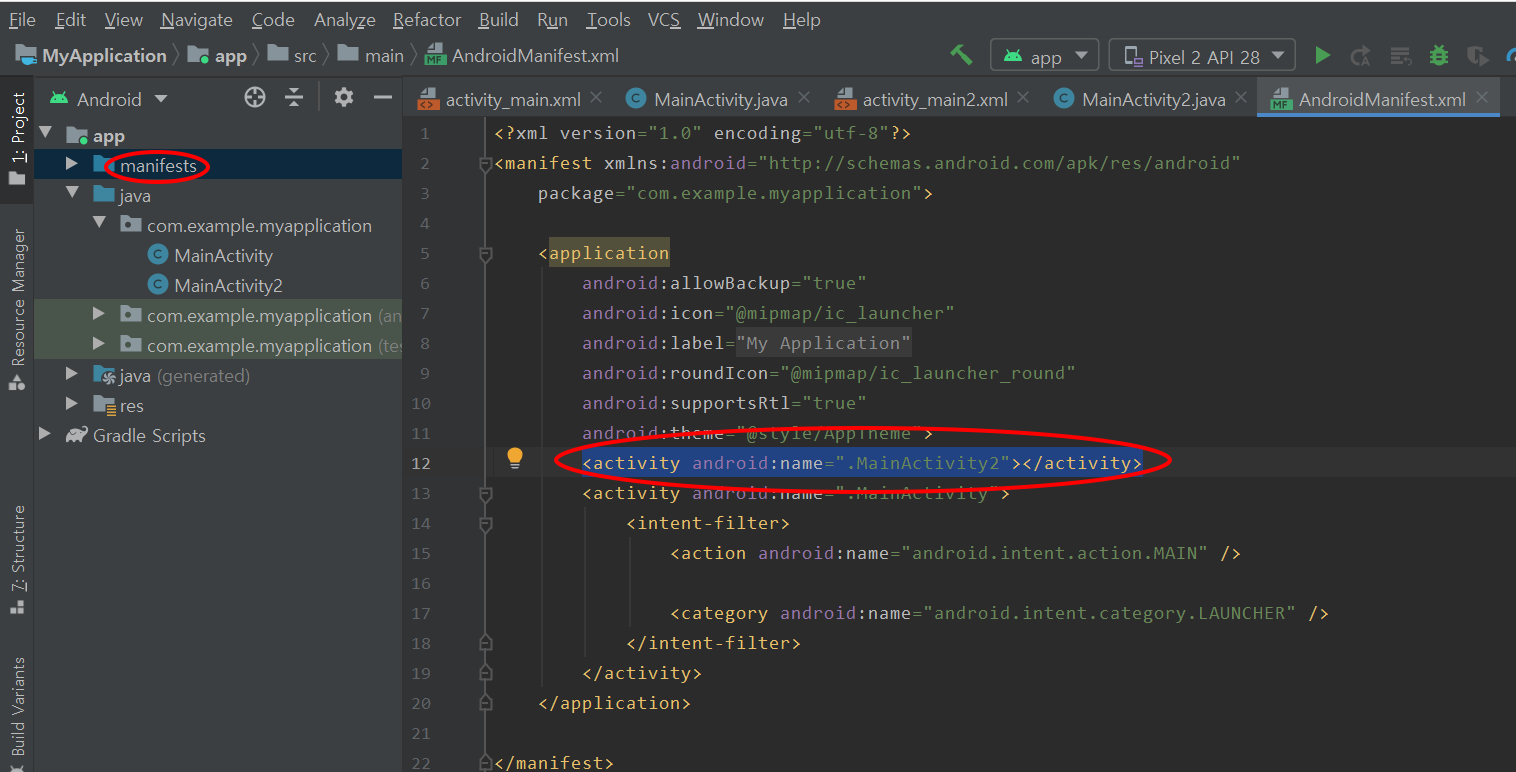1516x772 pixels.
Task: Start debugging with the bug icon
Action: click(x=1439, y=56)
